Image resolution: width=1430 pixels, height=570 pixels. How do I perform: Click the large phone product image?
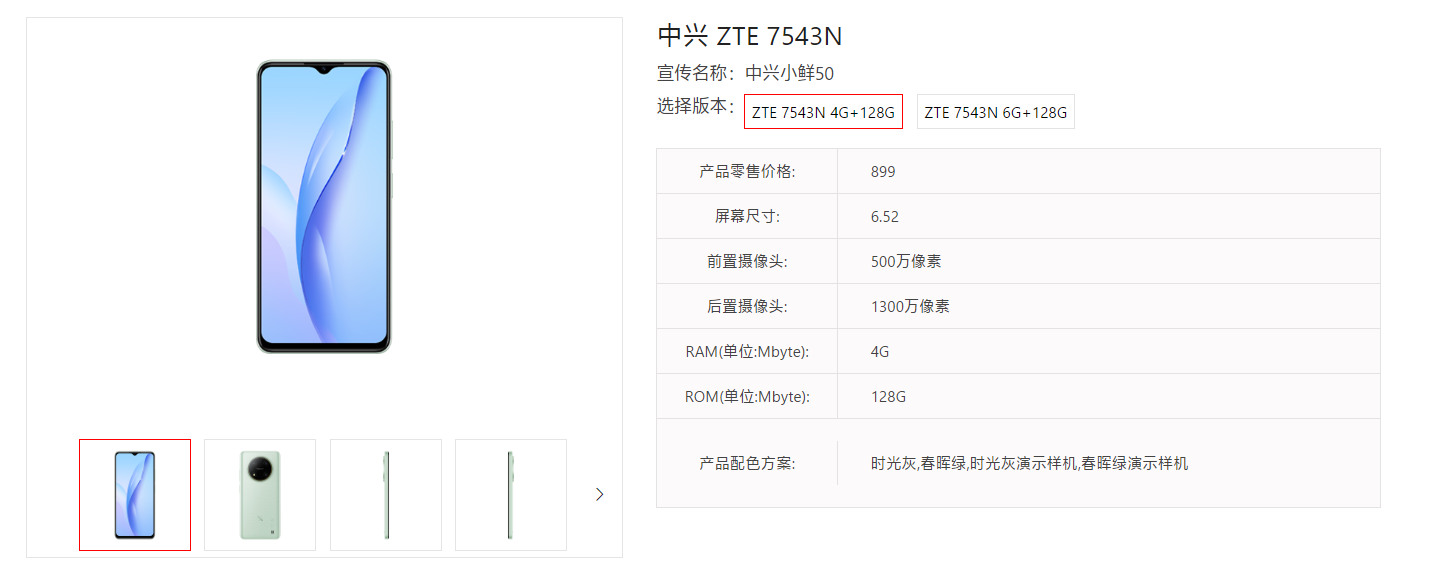(324, 207)
